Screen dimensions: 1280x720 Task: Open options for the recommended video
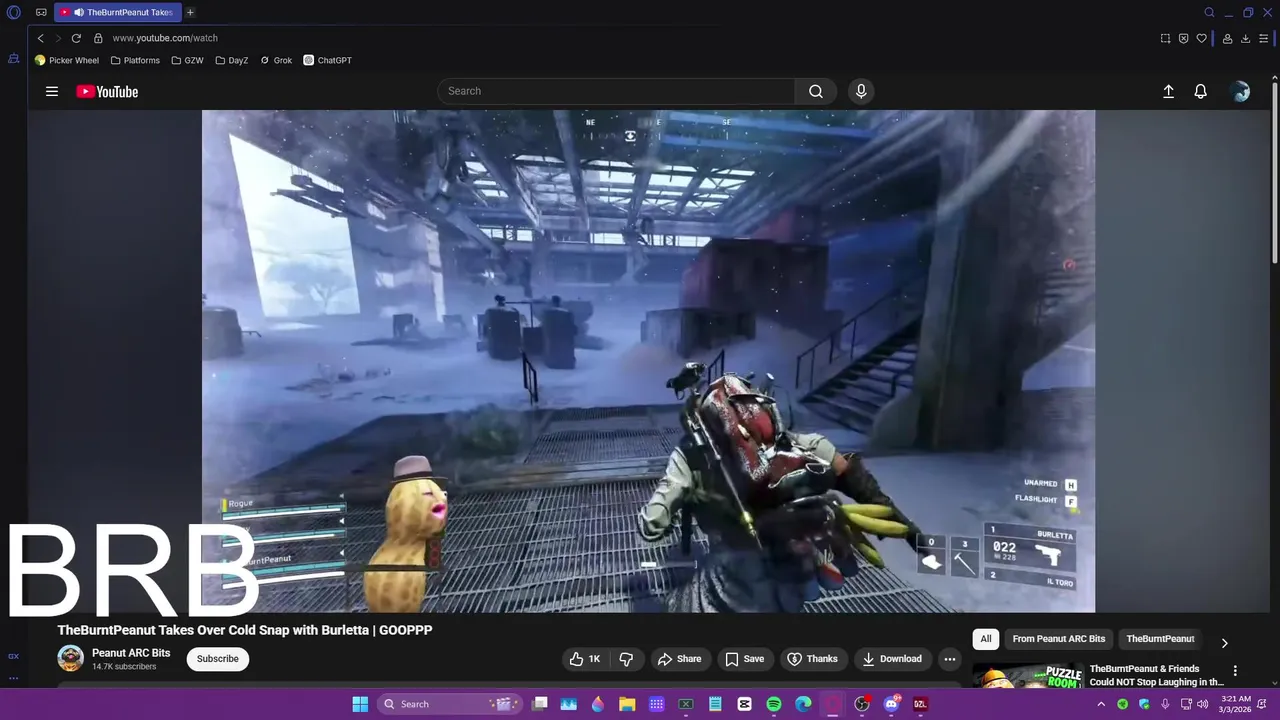pos(1235,671)
